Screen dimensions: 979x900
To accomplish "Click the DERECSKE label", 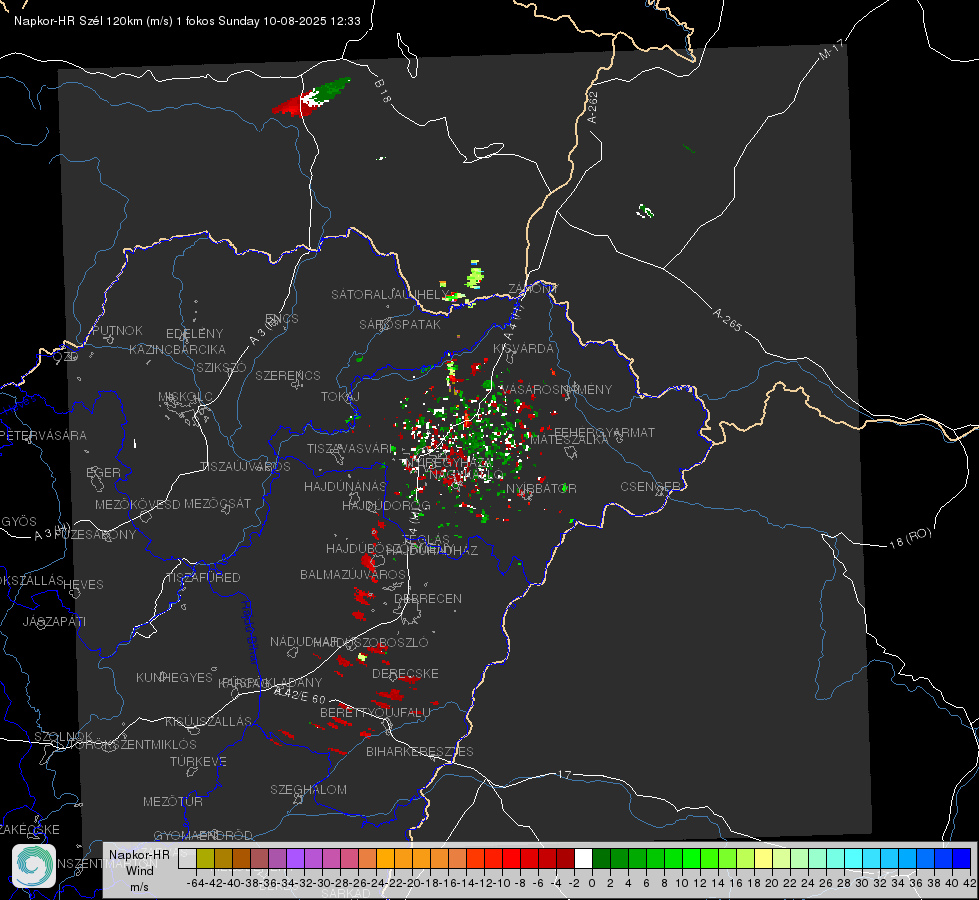I will click(405, 673).
